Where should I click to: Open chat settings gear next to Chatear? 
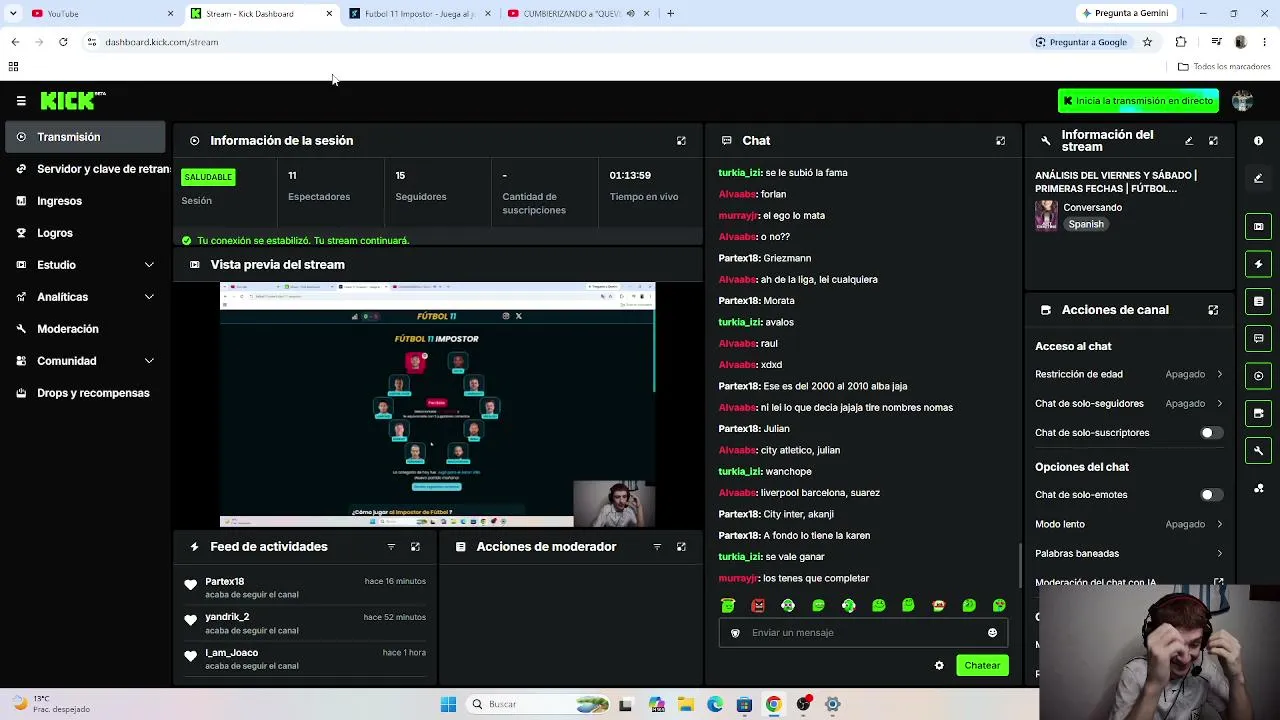point(939,666)
